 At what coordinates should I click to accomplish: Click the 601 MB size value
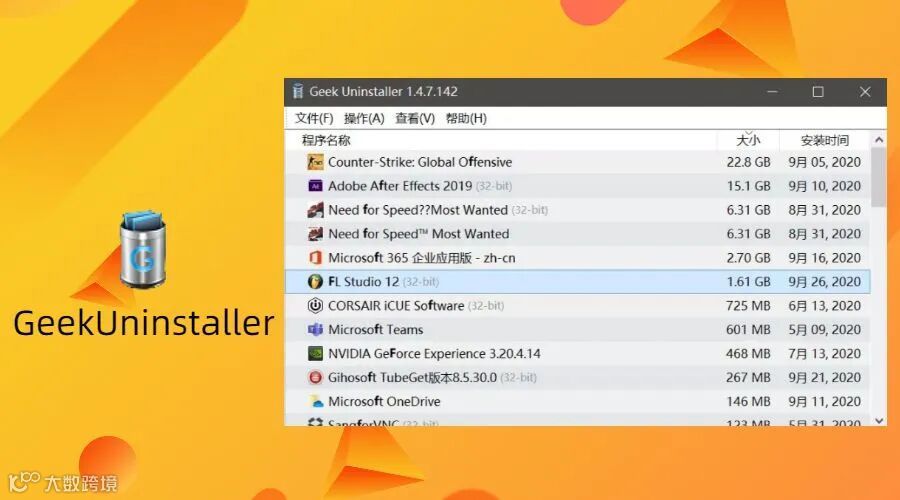tap(748, 330)
